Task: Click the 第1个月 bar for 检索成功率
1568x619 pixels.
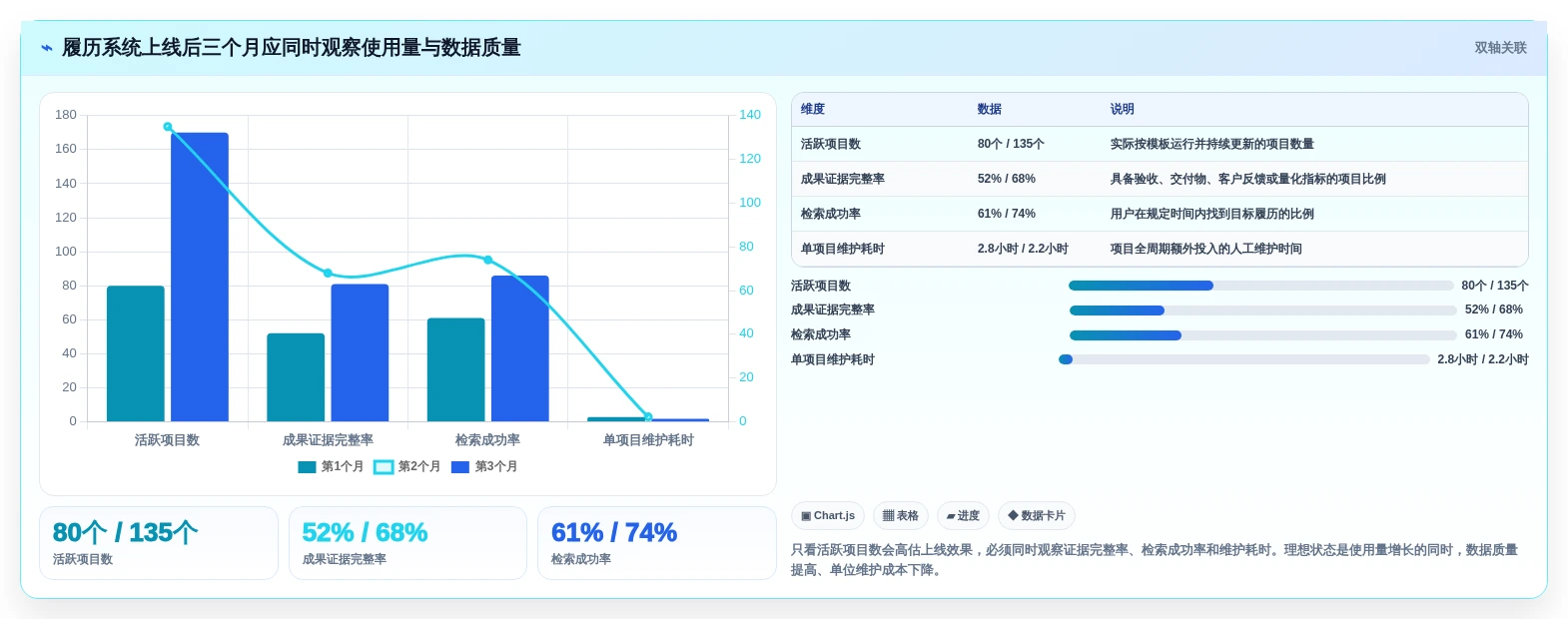Action: click(x=456, y=369)
